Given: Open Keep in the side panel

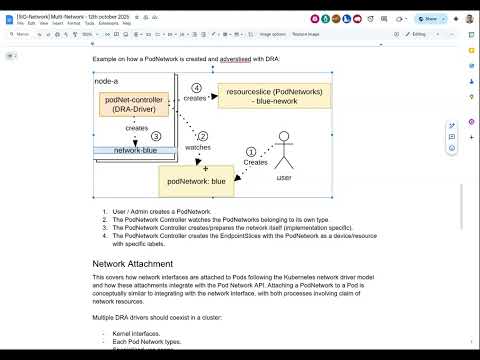Looking at the screenshot, I should [471, 50].
